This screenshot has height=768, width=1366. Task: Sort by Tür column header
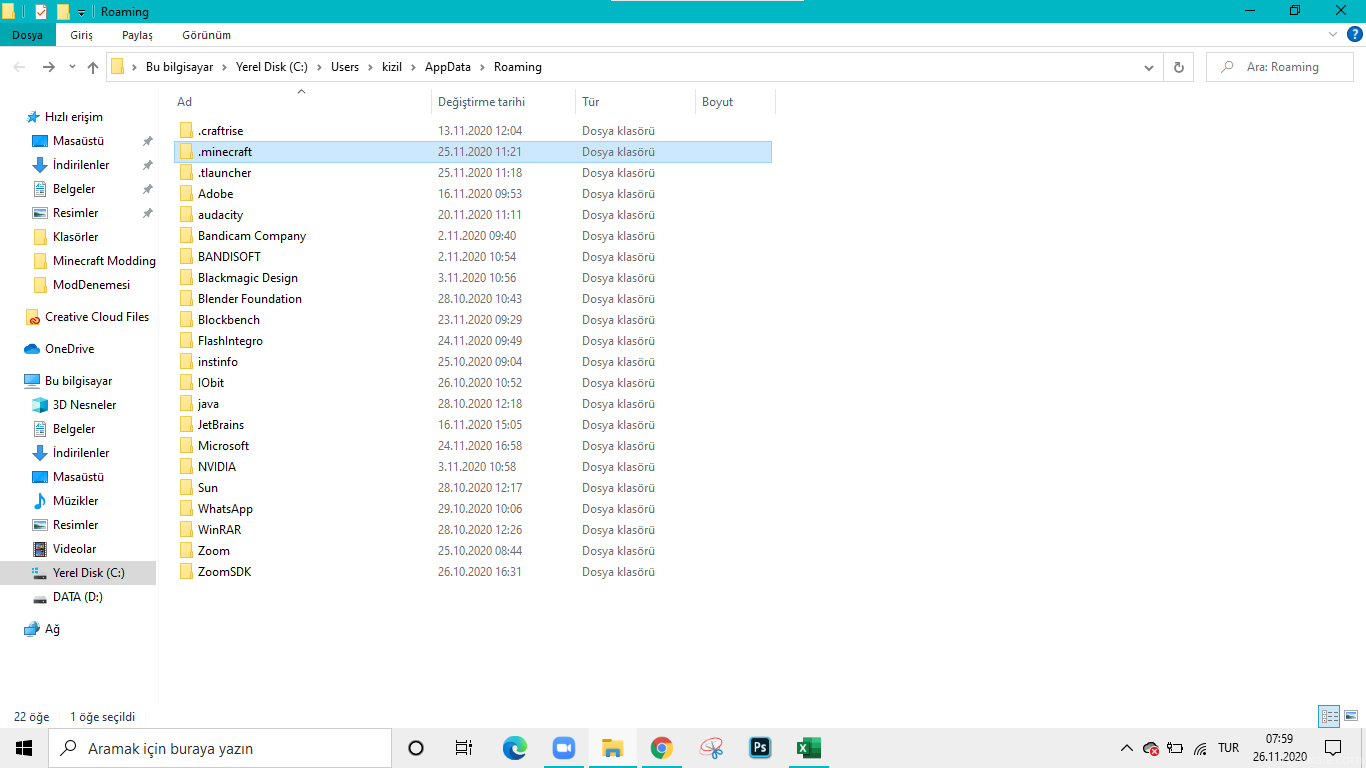pyautogui.click(x=591, y=102)
